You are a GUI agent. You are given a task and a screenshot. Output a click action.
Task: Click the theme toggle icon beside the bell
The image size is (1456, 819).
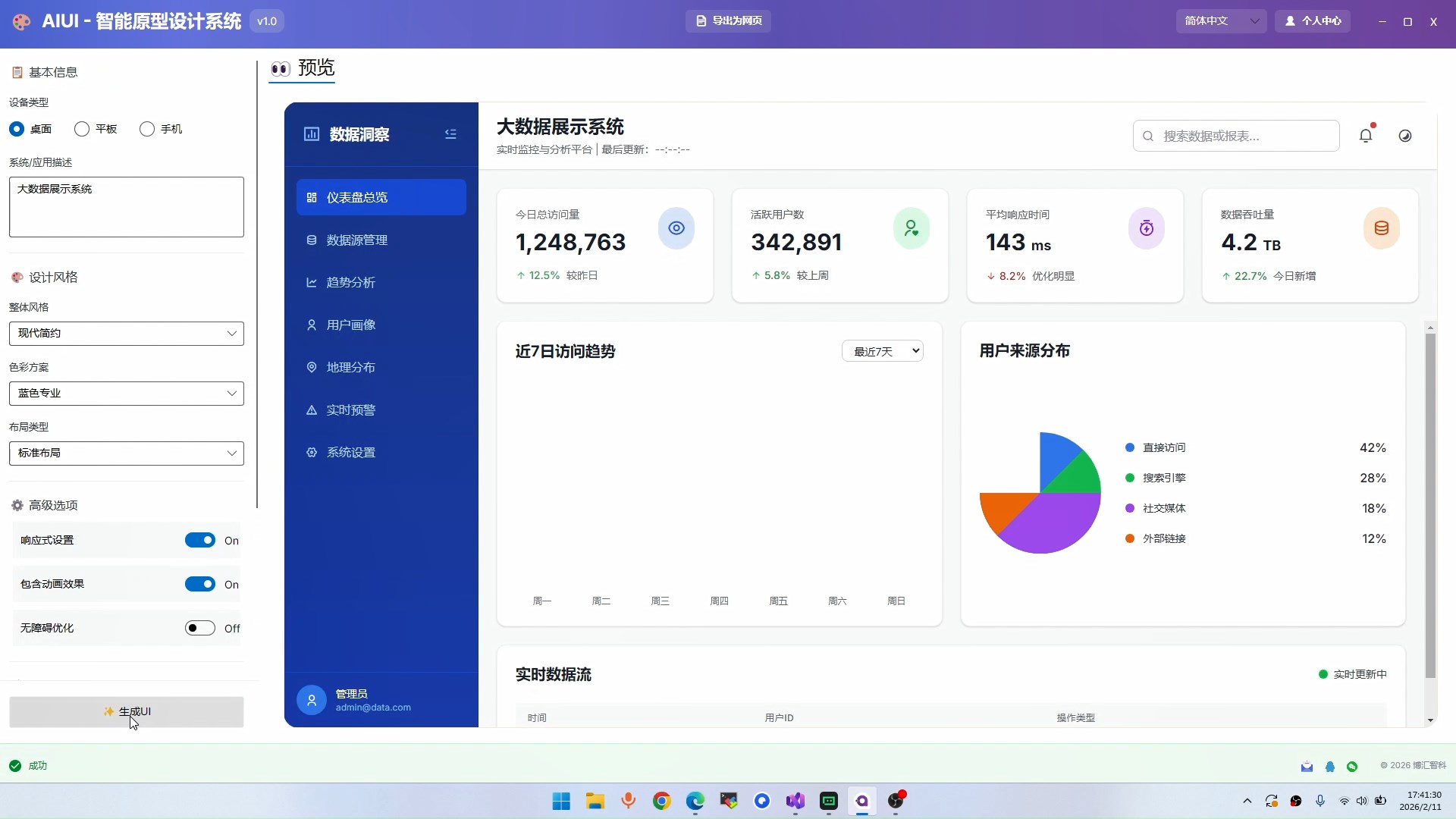tap(1405, 136)
